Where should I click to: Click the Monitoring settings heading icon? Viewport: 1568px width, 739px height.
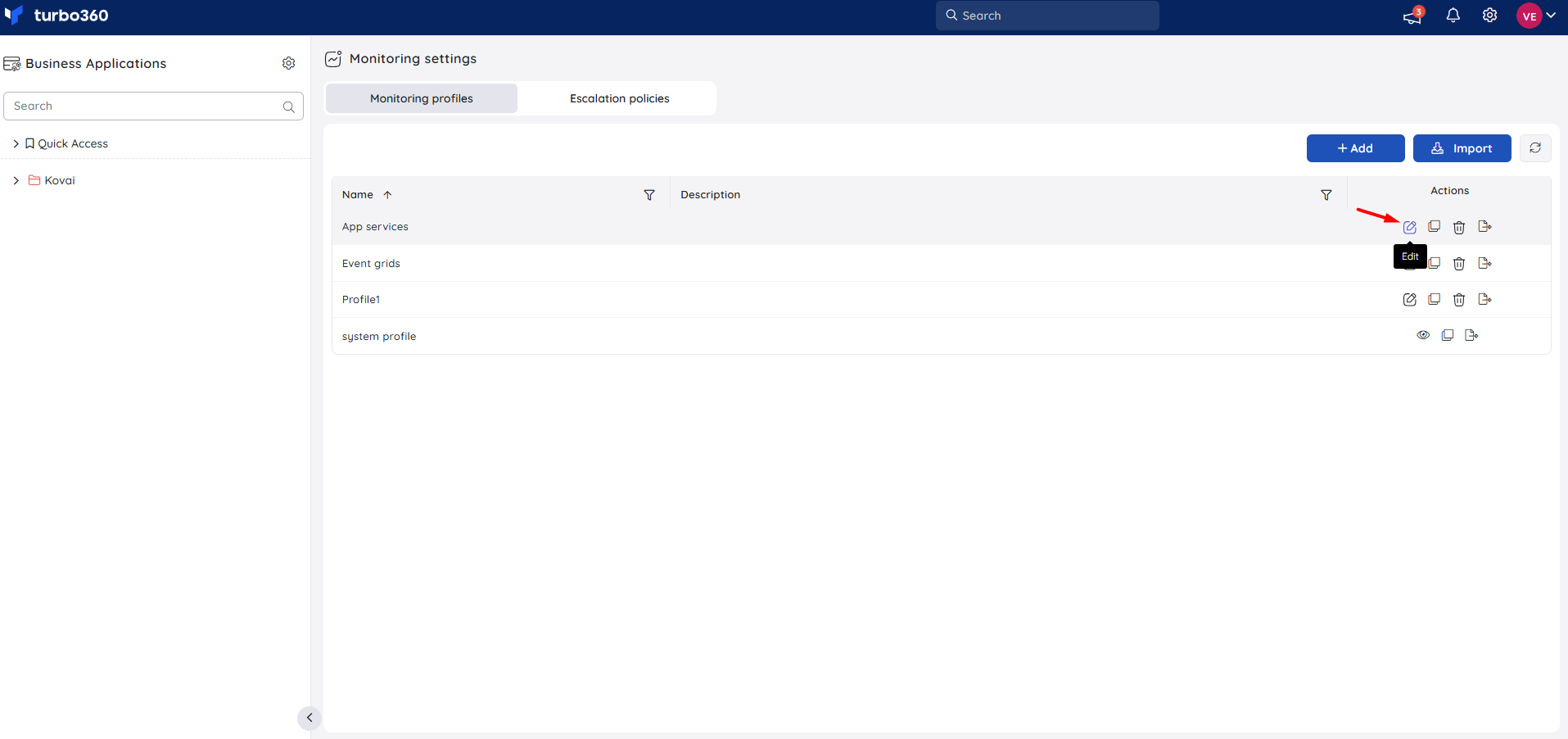(x=333, y=59)
